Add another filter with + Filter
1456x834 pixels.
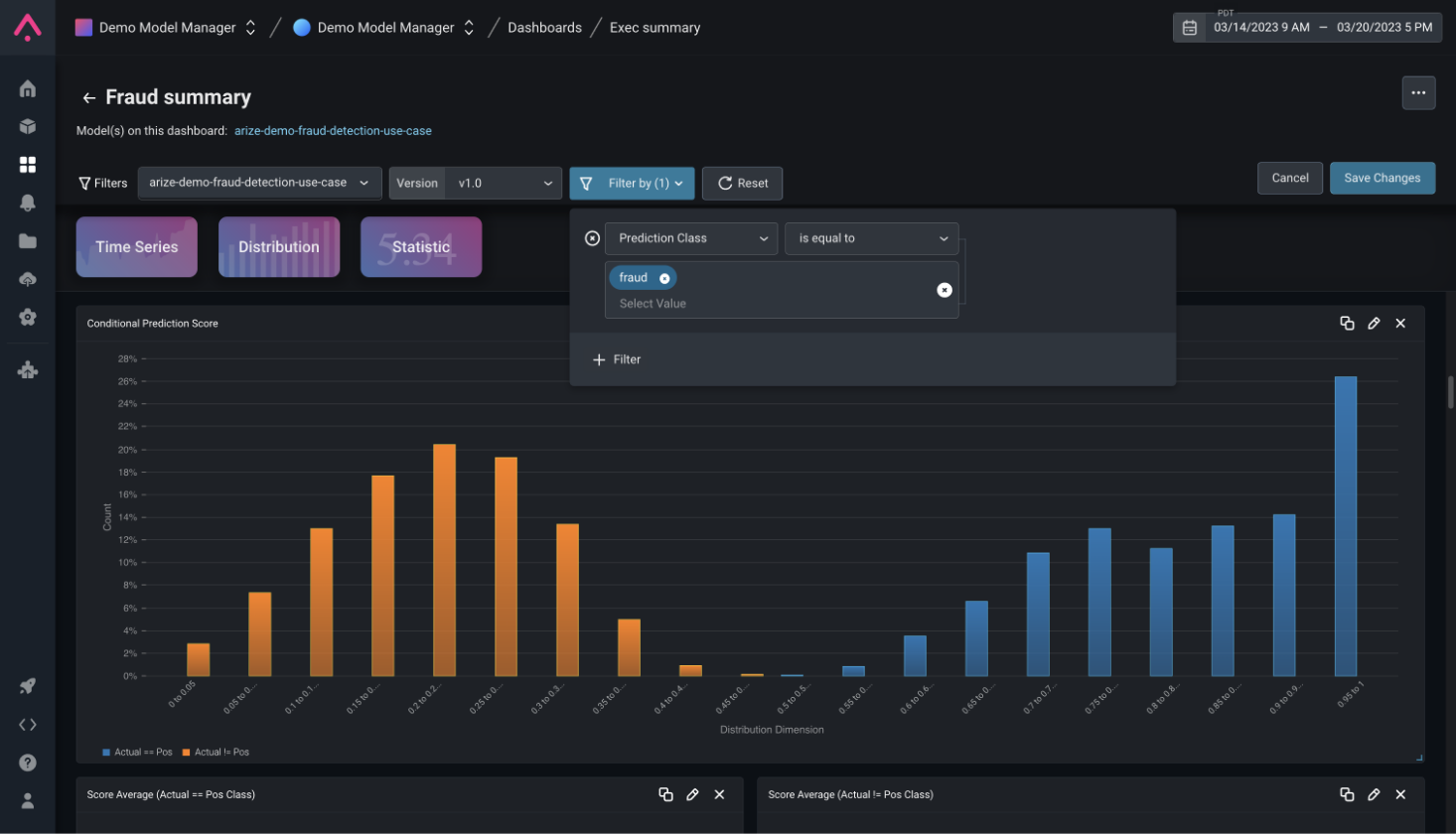coord(617,359)
